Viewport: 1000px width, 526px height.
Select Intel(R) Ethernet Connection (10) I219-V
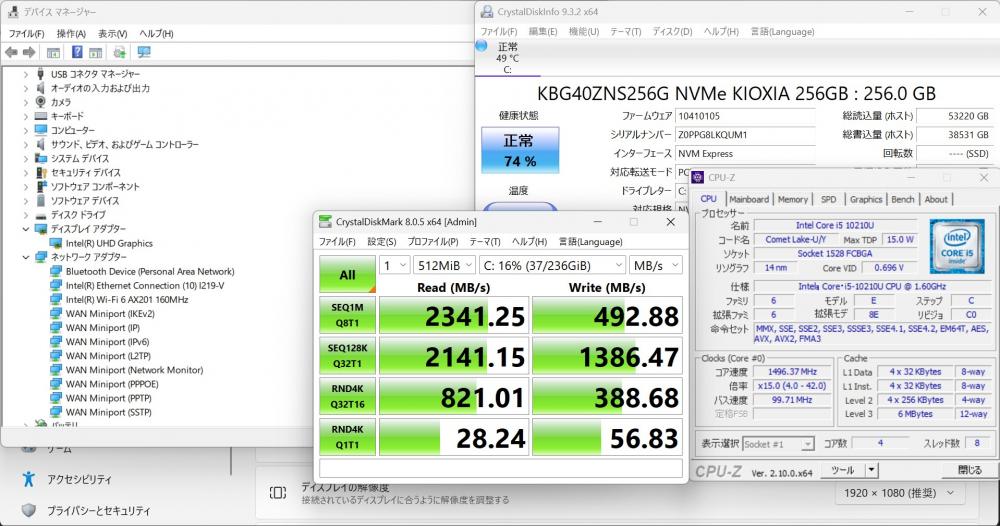(x=145, y=286)
